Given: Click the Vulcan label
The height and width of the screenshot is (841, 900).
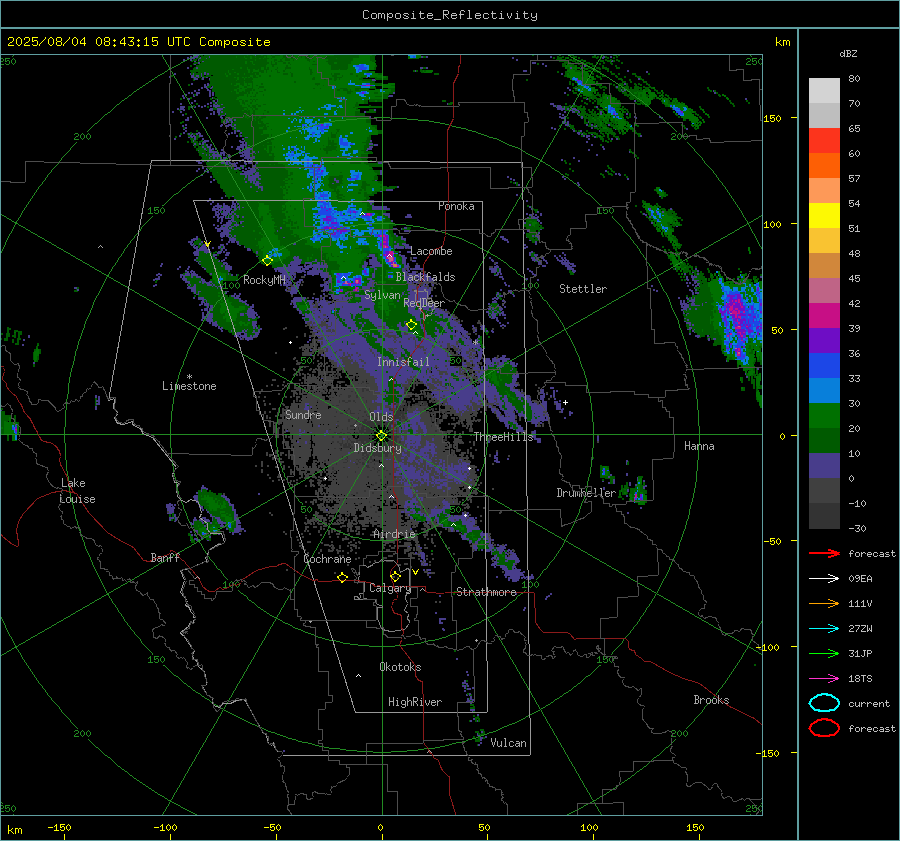Looking at the screenshot, I should pyautogui.click(x=508, y=743).
